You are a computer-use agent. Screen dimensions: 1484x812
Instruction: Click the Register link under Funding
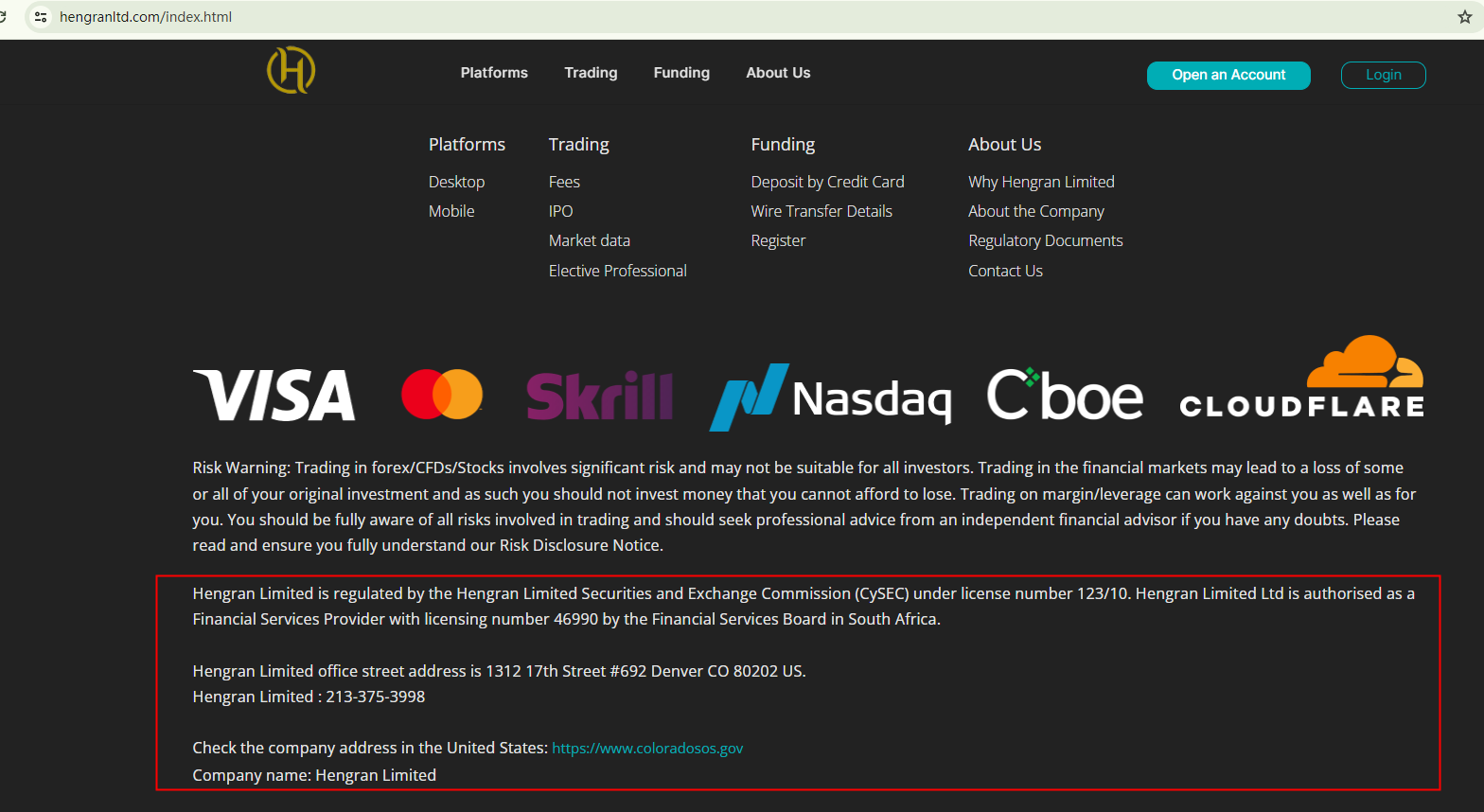tap(778, 240)
